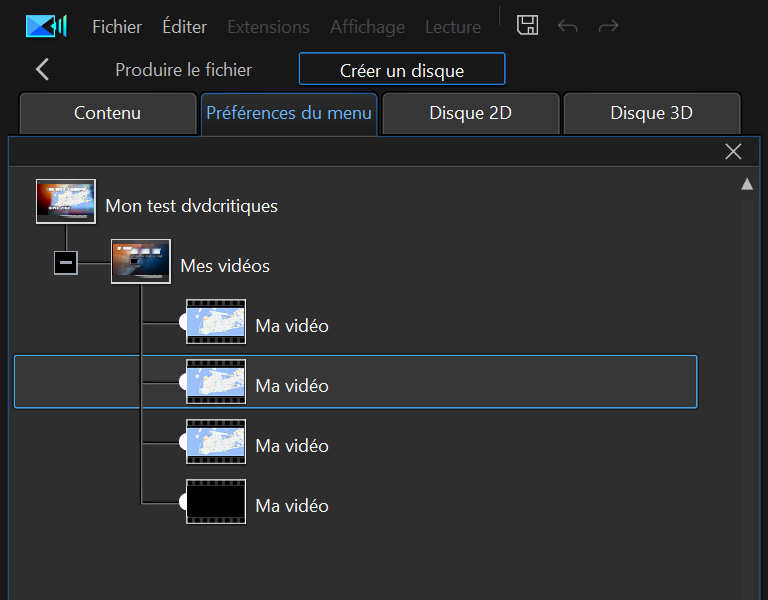
Task: Click the redo arrow icon
Action: [608, 25]
